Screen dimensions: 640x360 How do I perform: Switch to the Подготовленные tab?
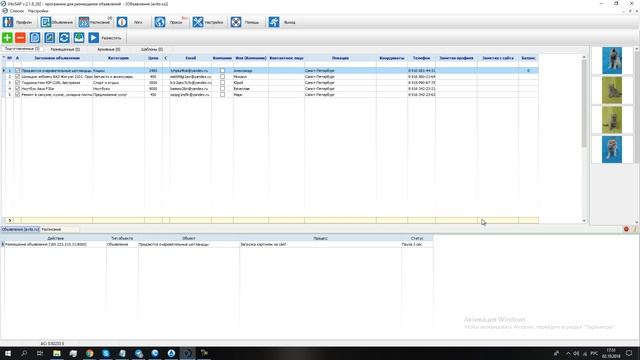(22, 49)
